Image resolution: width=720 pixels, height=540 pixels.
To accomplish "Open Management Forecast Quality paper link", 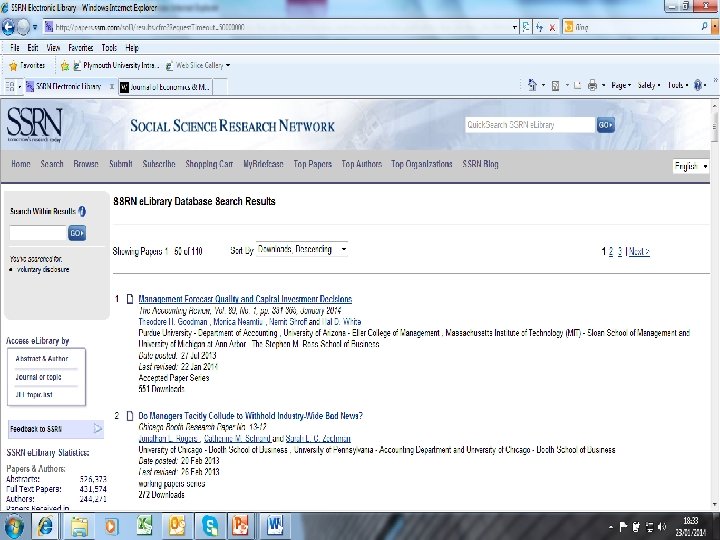I will tap(245, 299).
